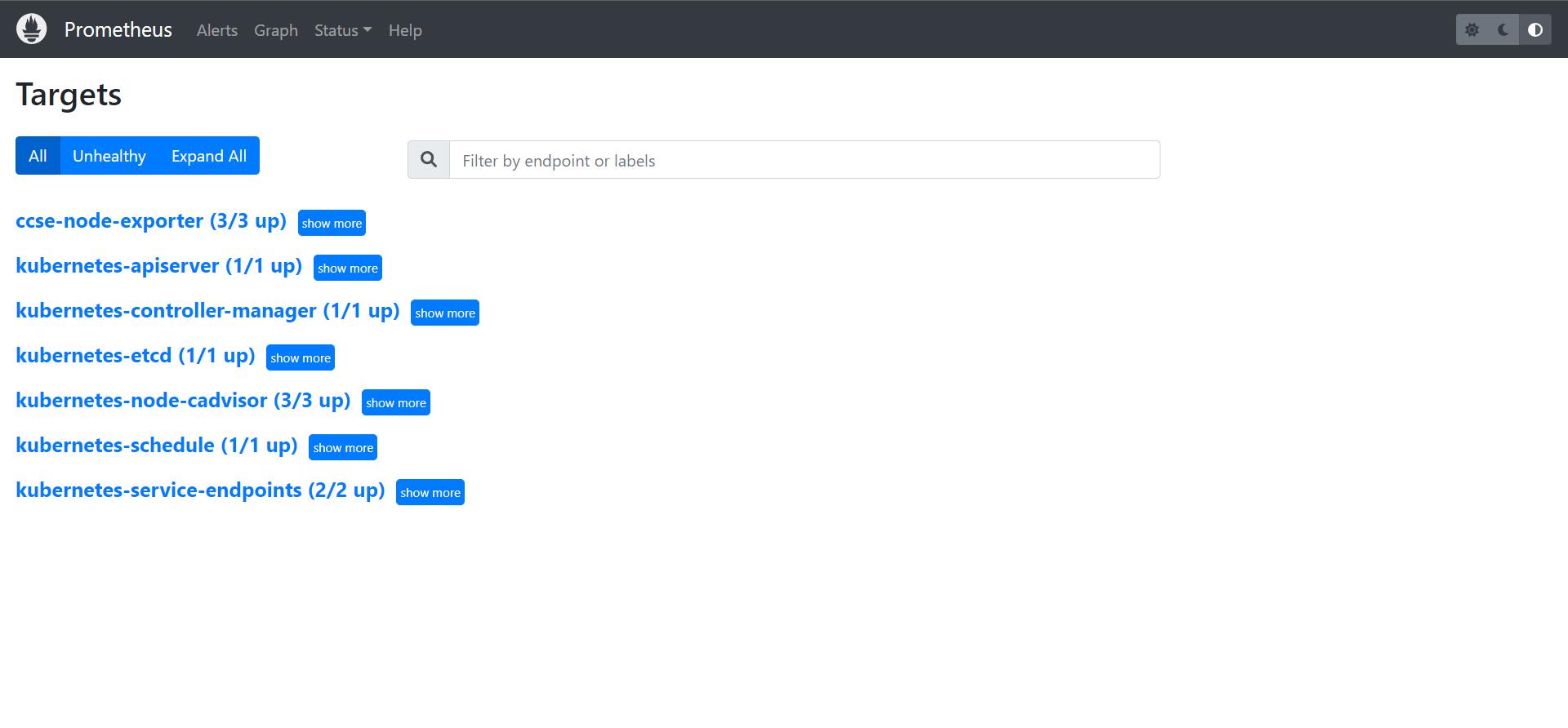Image resolution: width=1568 pixels, height=728 pixels.
Task: Open the Graph page
Action: click(x=276, y=30)
